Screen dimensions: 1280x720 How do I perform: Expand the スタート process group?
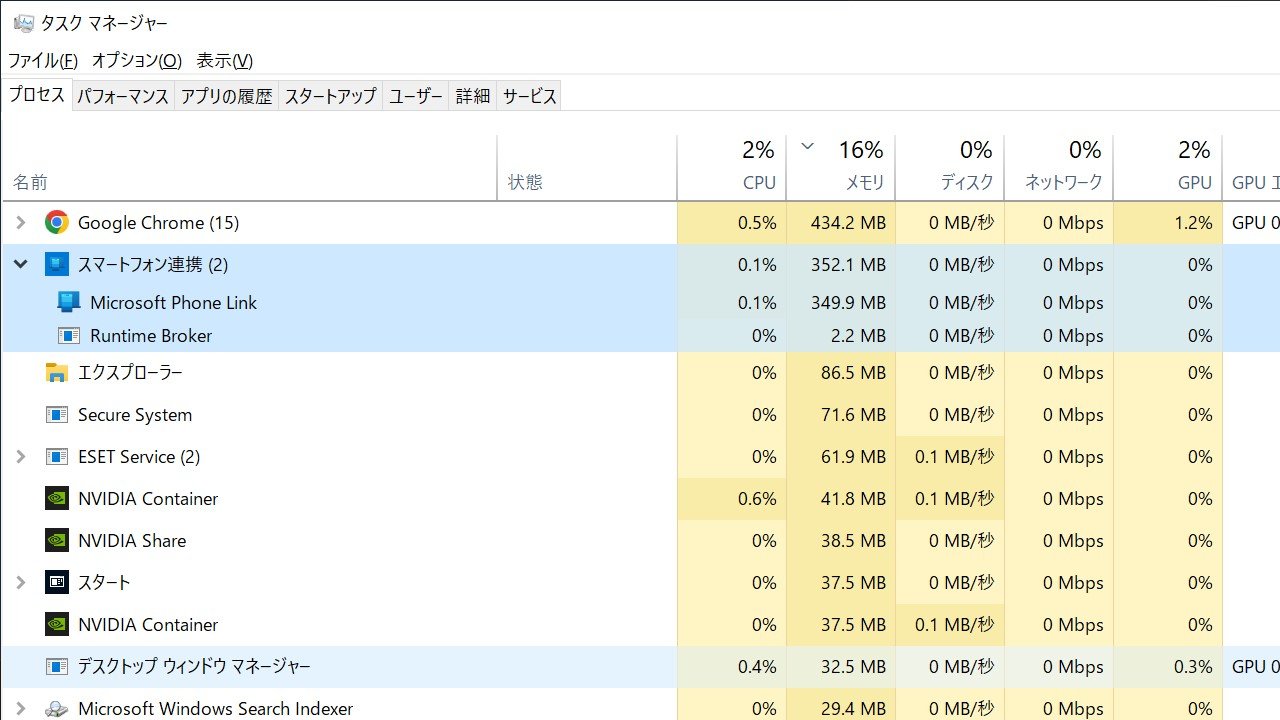pyautogui.click(x=20, y=582)
